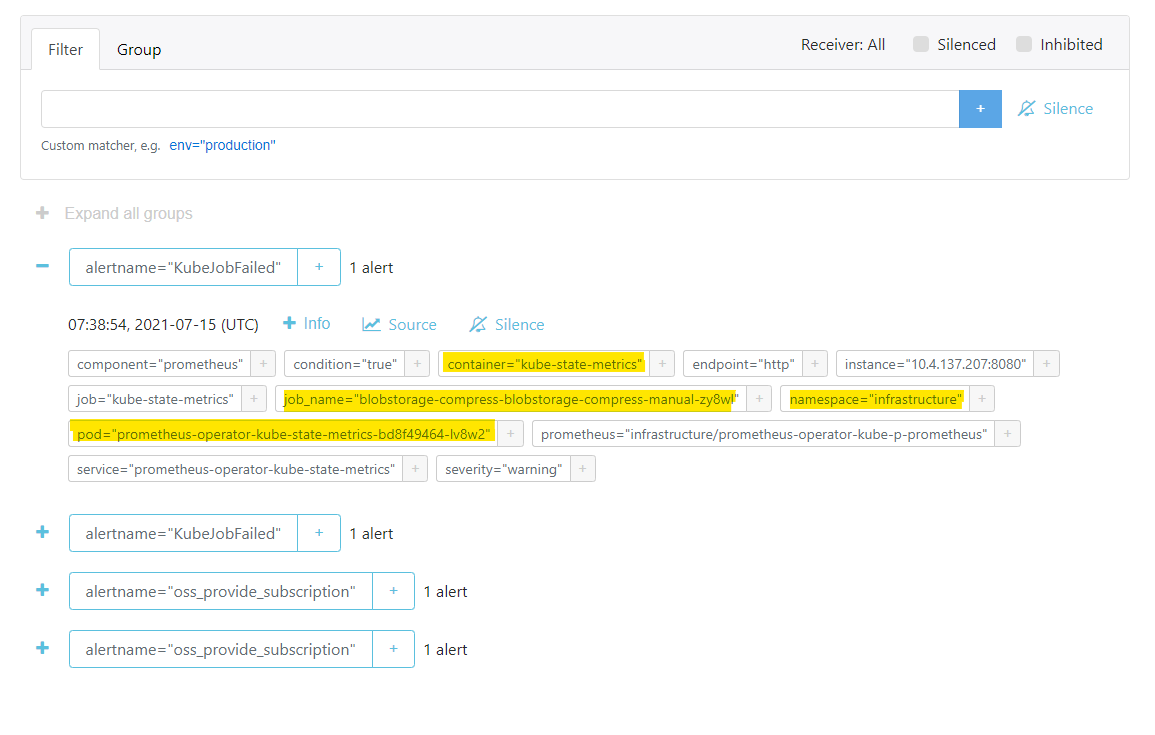This screenshot has height=735, width=1155.
Task: Click plus next to condition="true" label
Action: (417, 364)
